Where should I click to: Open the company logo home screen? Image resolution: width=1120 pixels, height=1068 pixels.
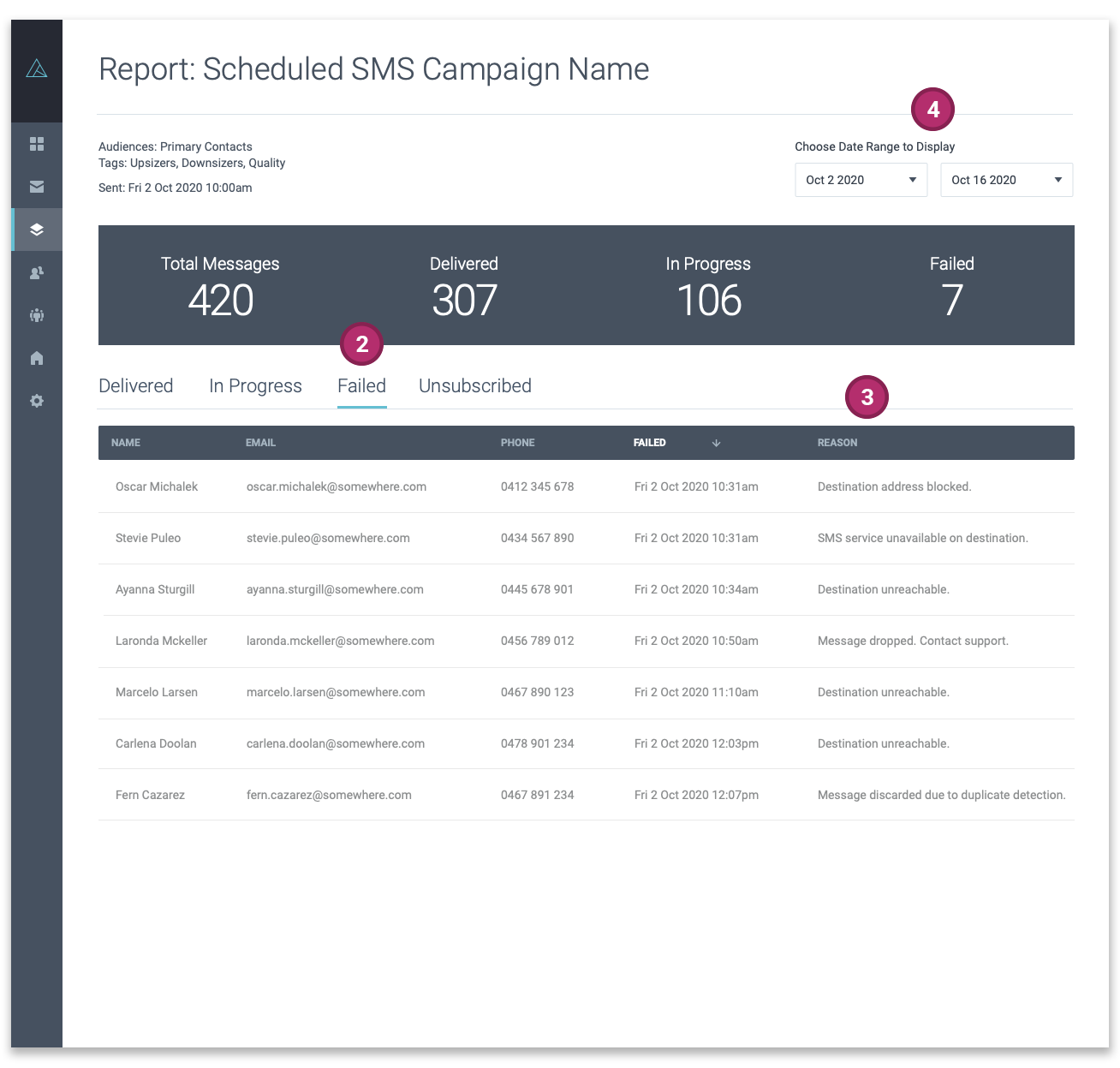[36, 67]
